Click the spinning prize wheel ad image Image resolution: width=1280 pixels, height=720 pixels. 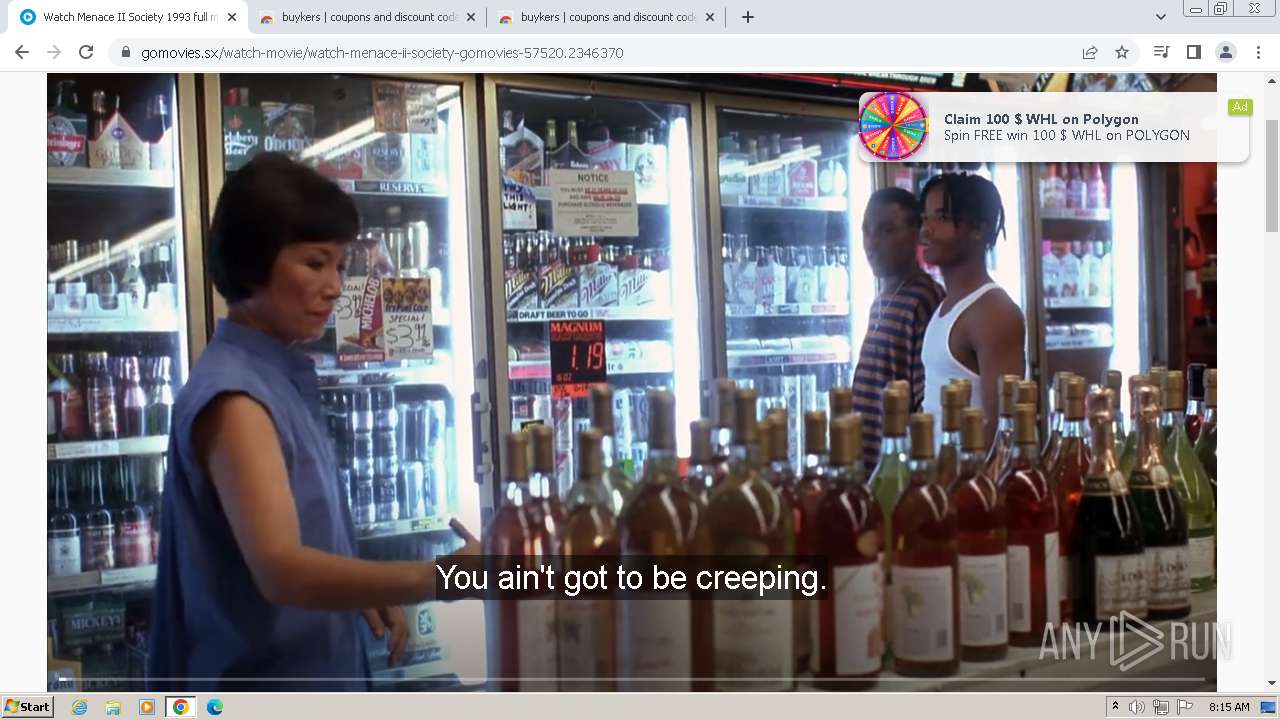pos(893,126)
